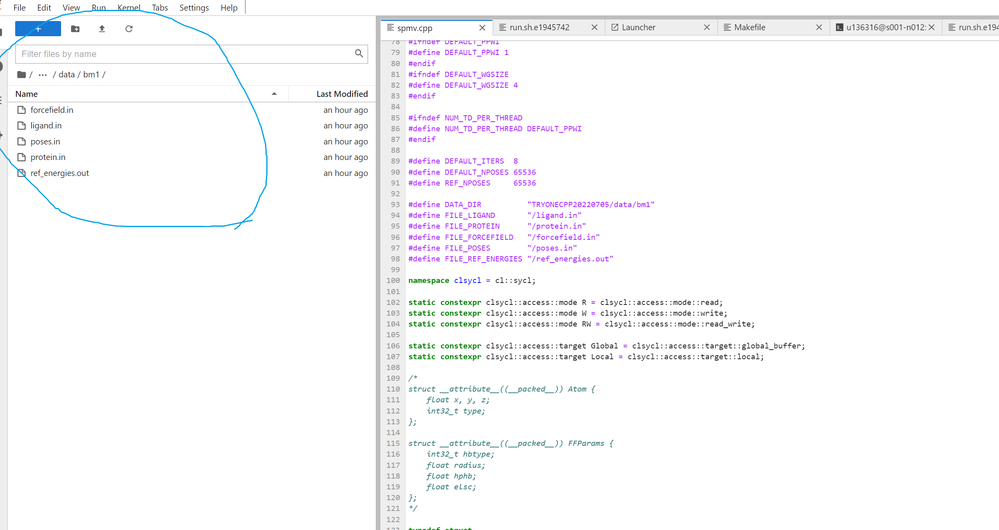The image size is (999, 530).
Task: Sort files by Last Modified column
Action: 342,94
